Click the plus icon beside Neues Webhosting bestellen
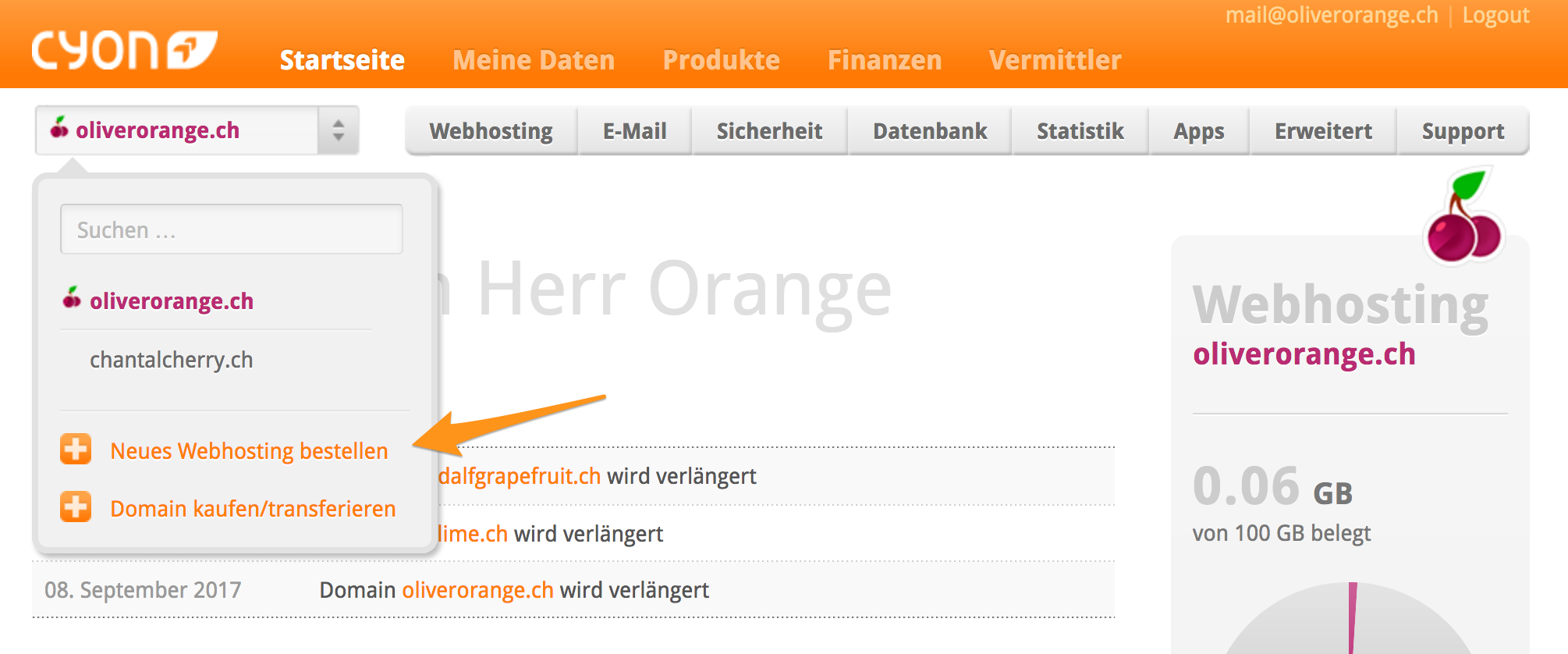Viewport: 1568px width, 654px height. click(76, 450)
